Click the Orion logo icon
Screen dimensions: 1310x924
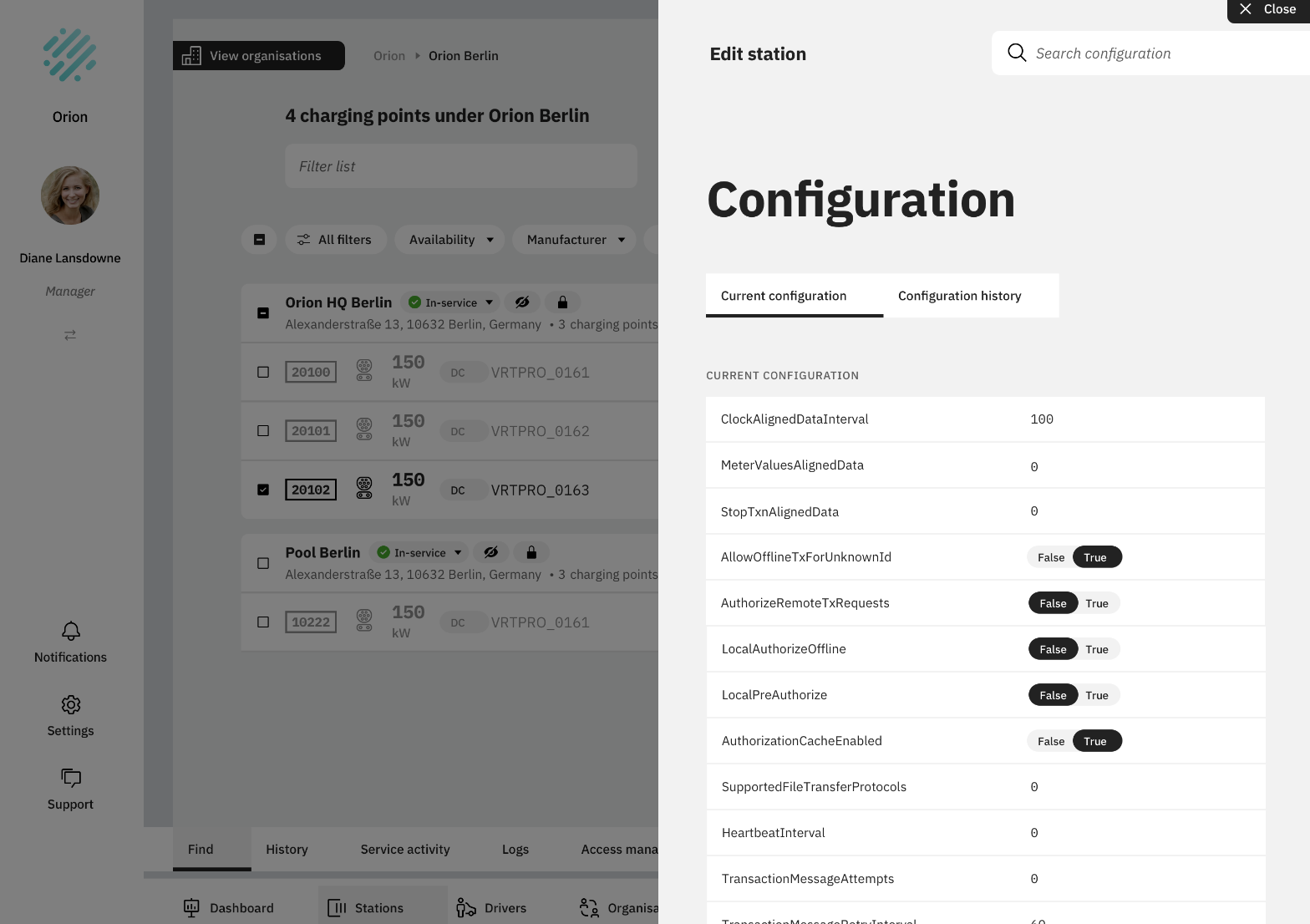pos(70,55)
